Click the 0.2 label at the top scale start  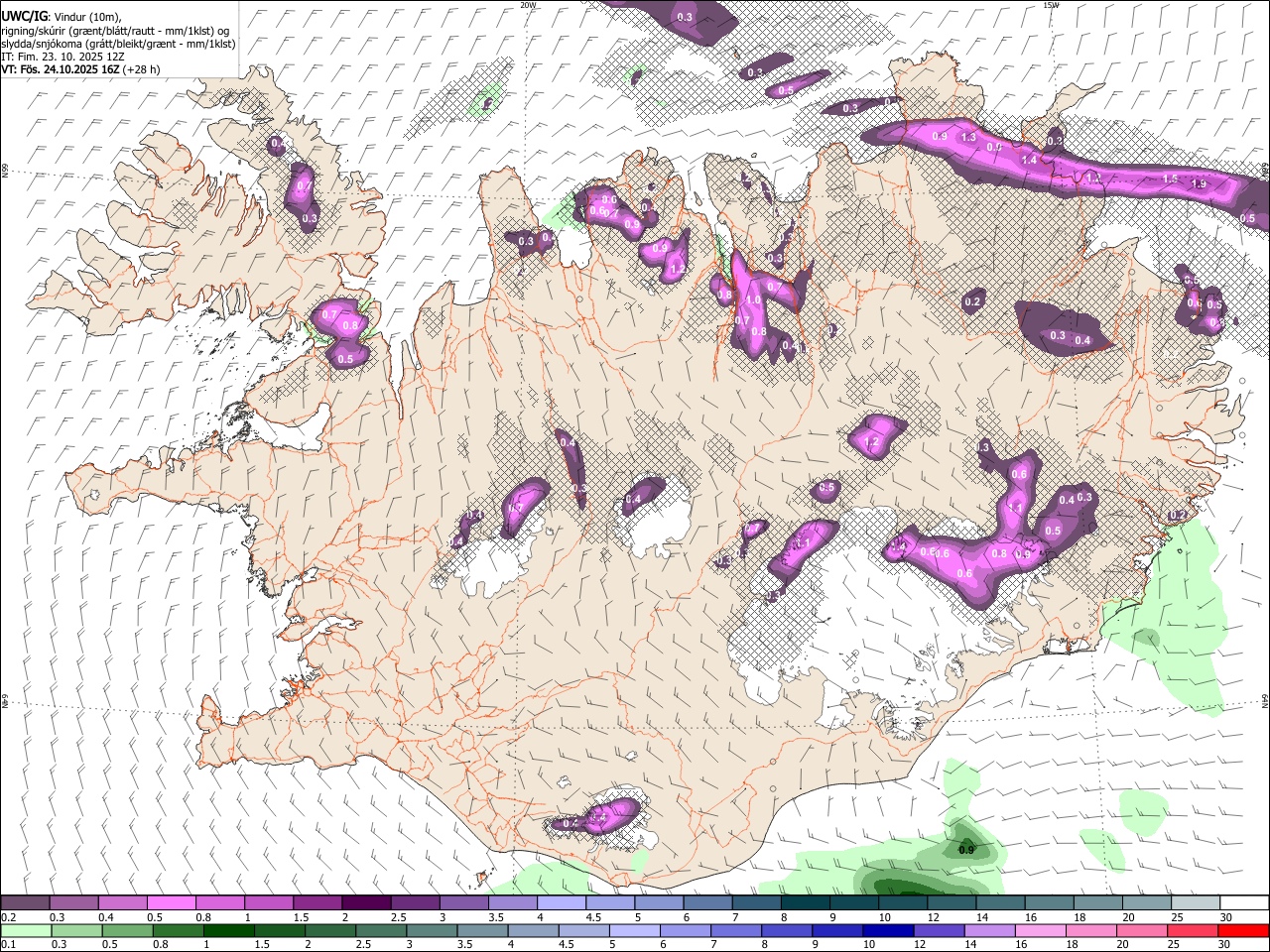tap(8, 917)
